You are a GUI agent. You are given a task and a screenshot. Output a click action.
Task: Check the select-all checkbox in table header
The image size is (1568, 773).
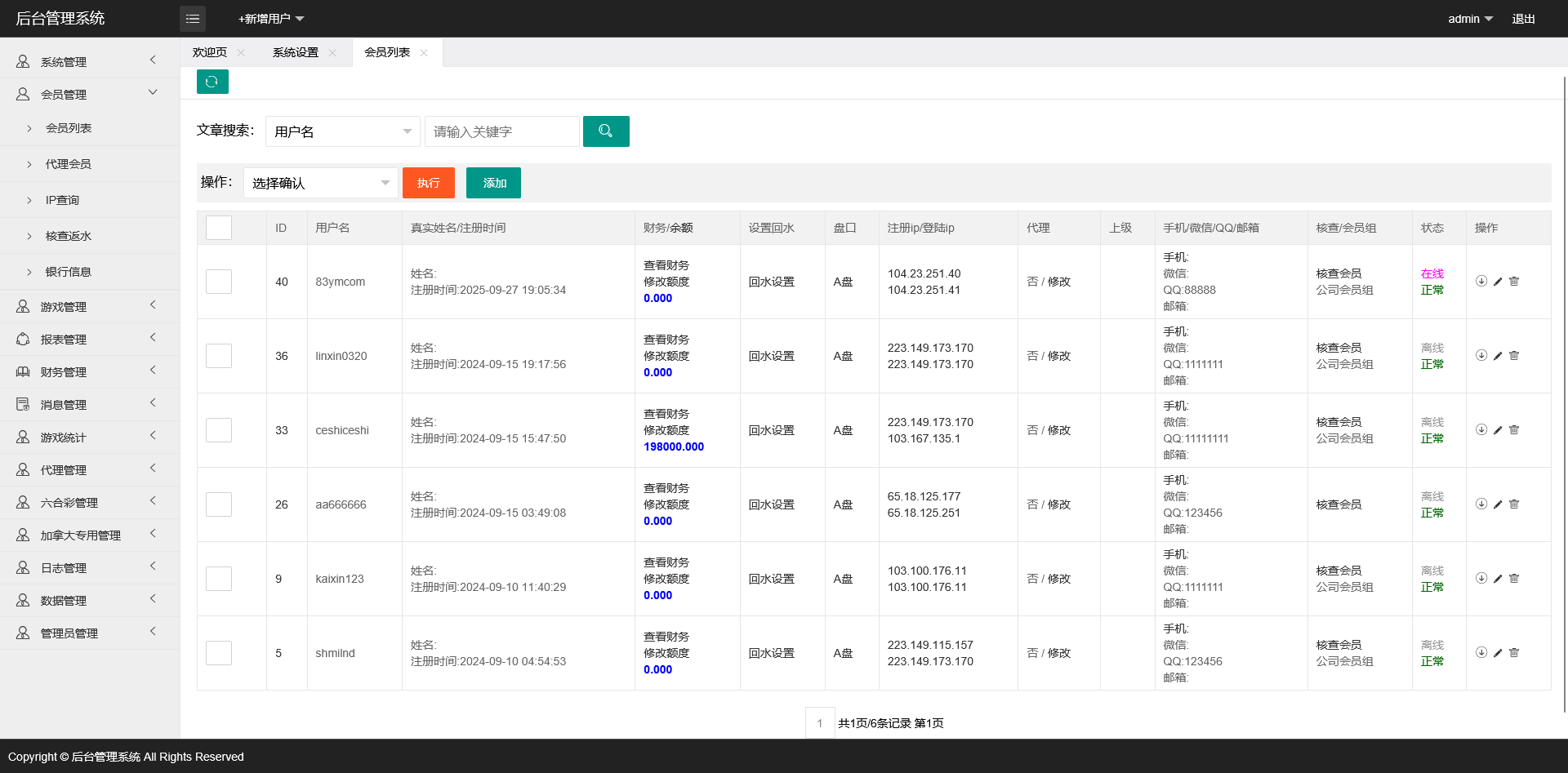pos(219,228)
